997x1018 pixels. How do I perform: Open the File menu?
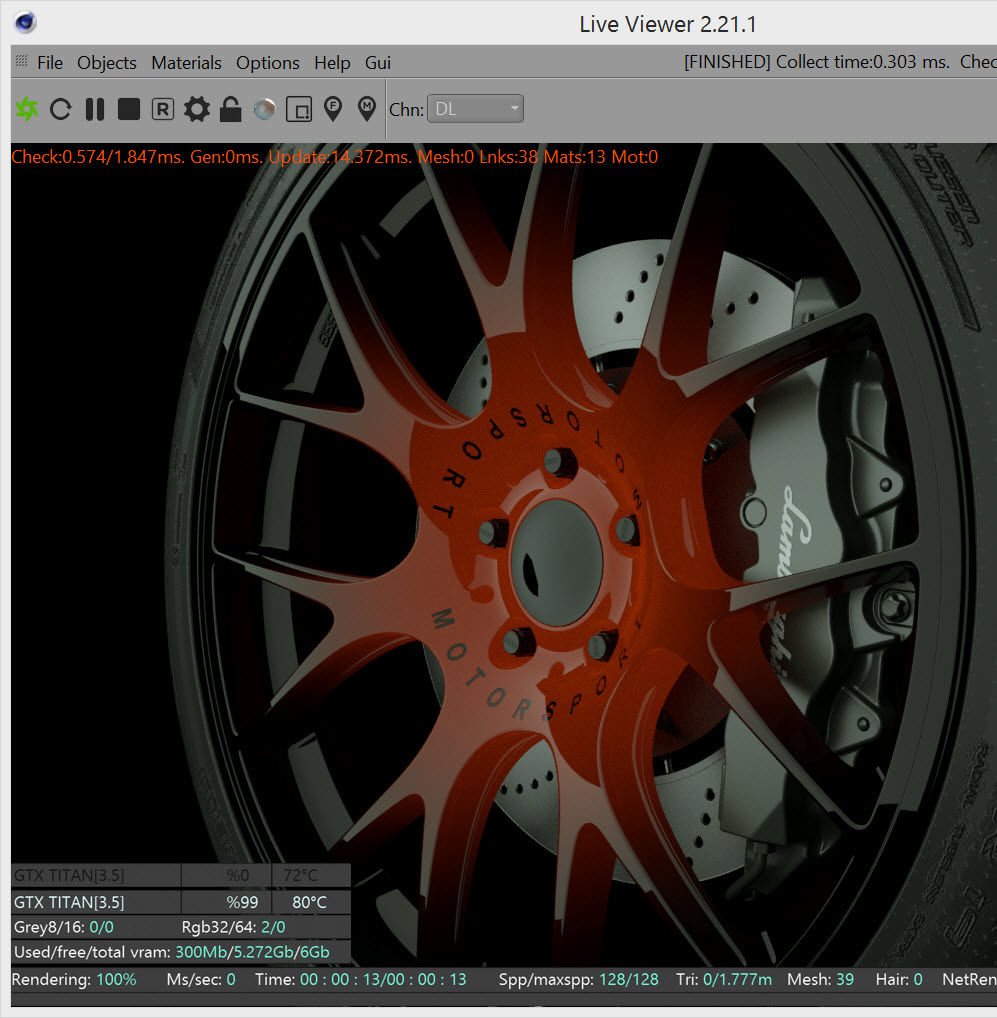click(x=50, y=63)
